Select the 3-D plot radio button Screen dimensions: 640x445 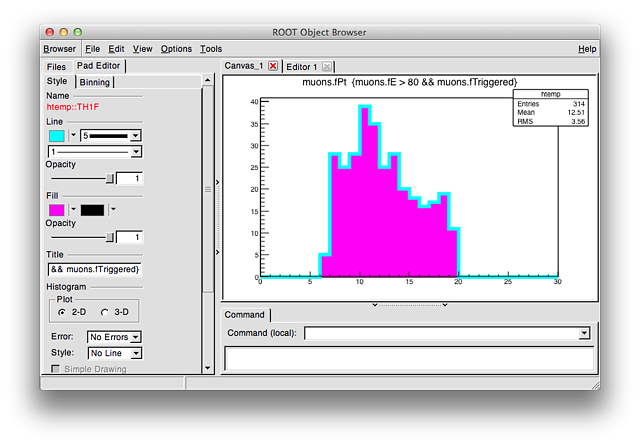click(x=105, y=313)
